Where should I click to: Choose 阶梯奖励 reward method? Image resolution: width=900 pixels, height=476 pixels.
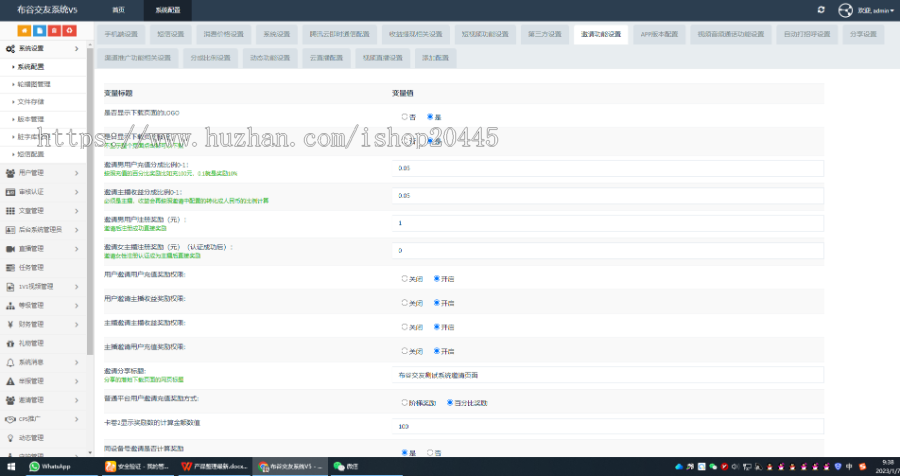pyautogui.click(x=405, y=403)
